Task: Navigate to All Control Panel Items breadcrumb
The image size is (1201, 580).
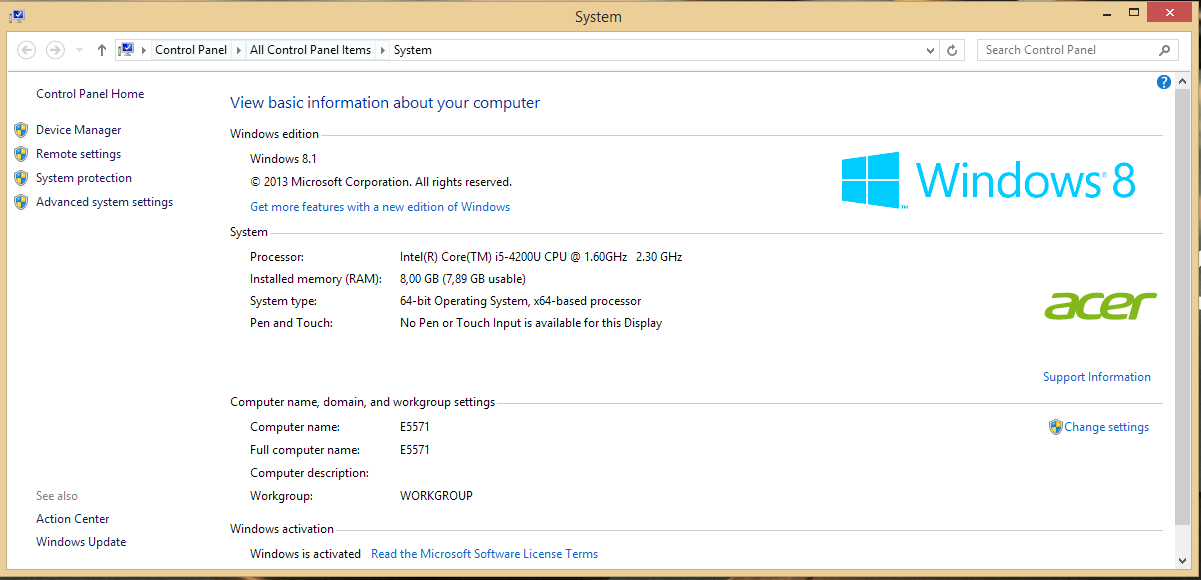Action: 310,49
